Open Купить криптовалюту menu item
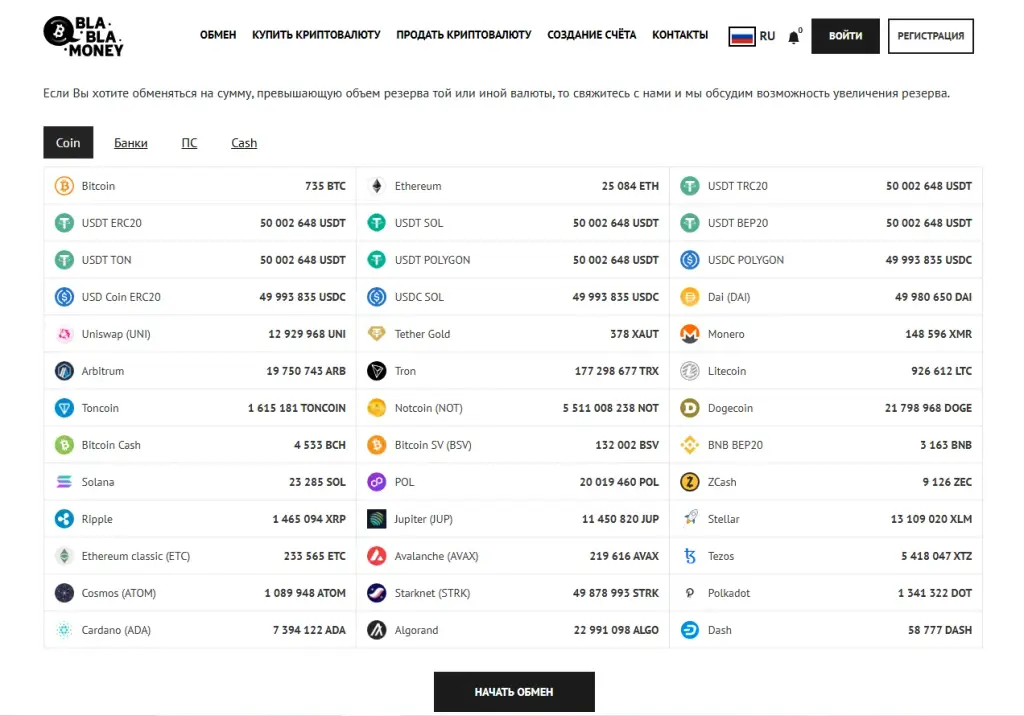Viewport: 1024px width, 716px height. (x=316, y=35)
